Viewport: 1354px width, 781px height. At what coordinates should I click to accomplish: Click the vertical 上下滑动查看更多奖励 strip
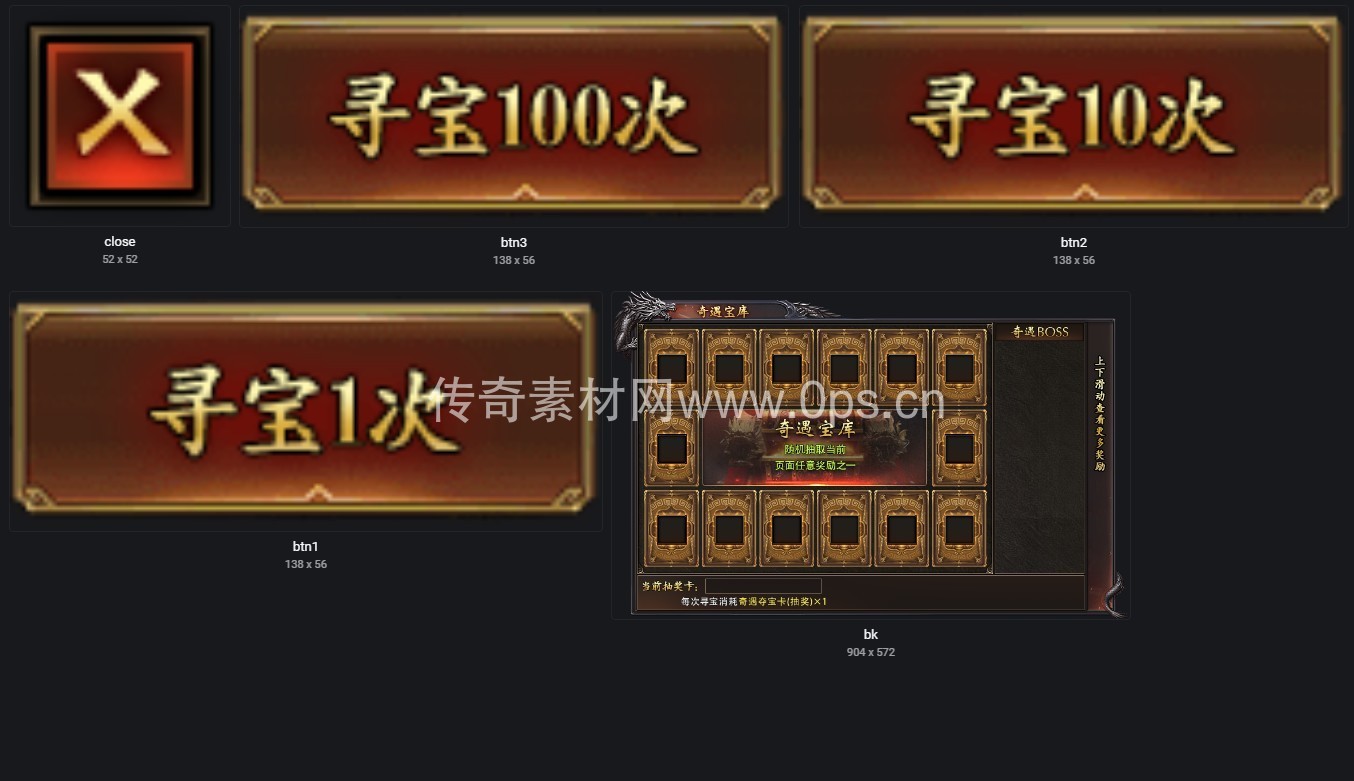click(1100, 414)
